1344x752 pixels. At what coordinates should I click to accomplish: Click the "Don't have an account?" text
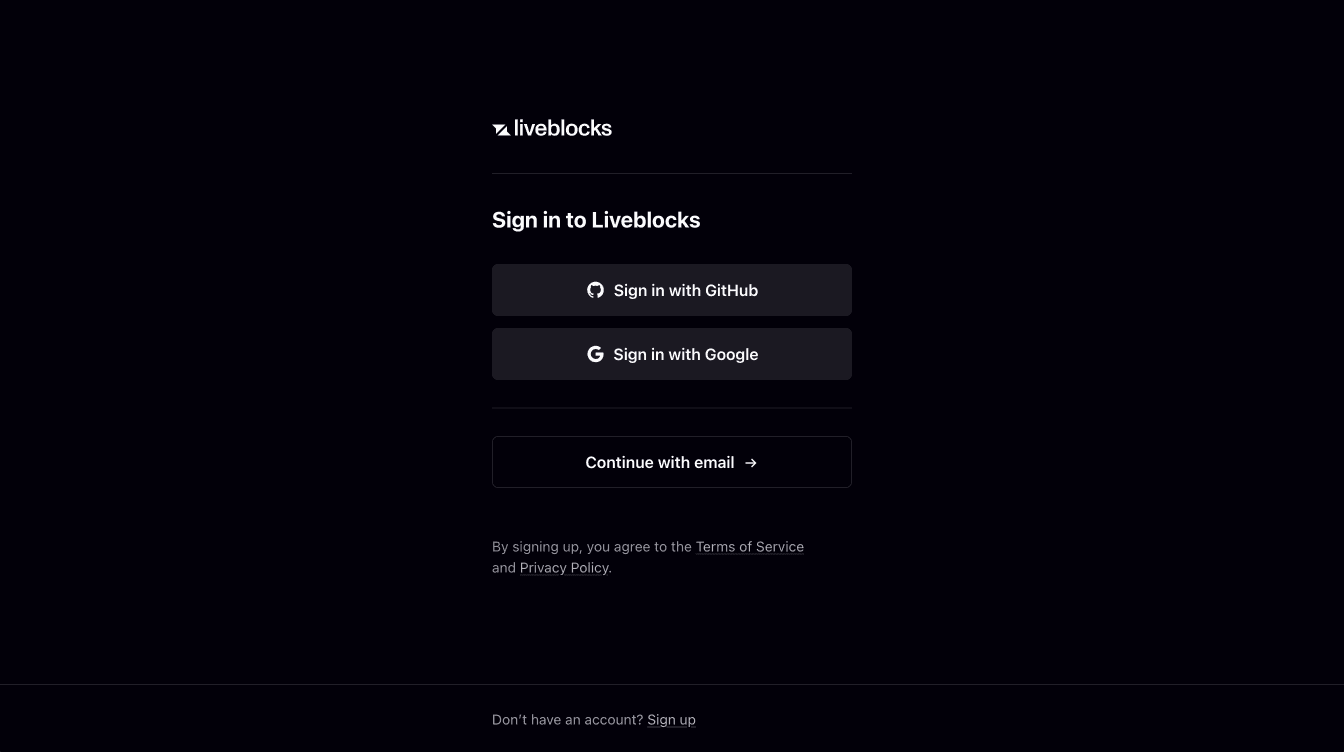pyautogui.click(x=567, y=720)
